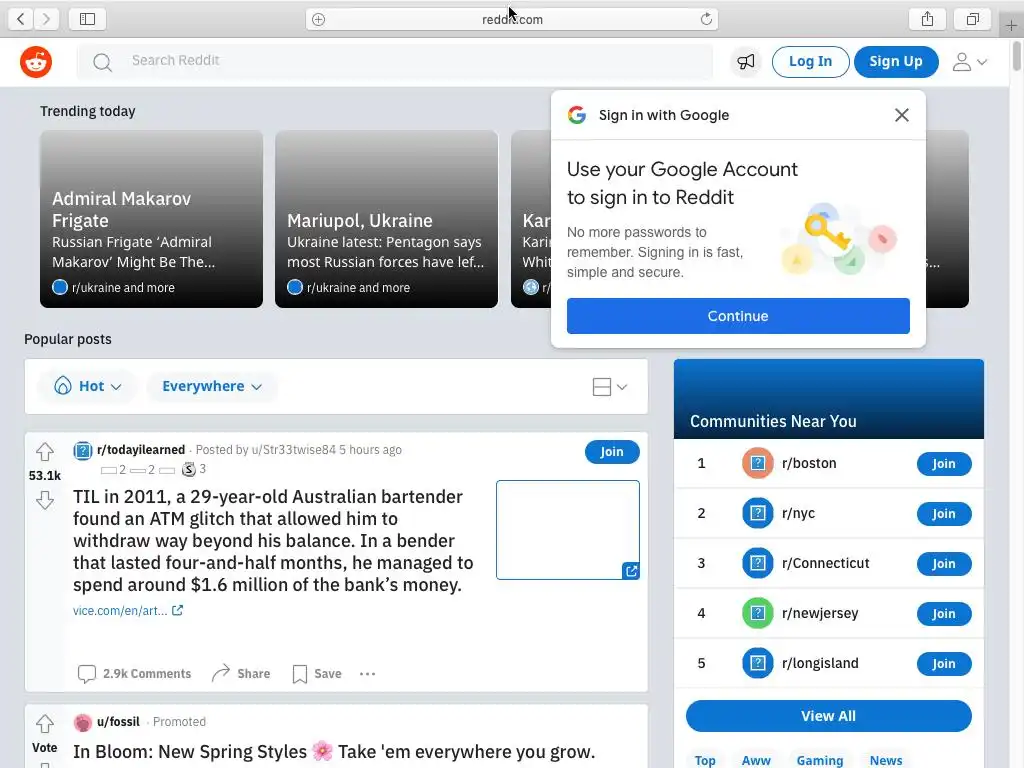Select the News category tab

(x=886, y=760)
